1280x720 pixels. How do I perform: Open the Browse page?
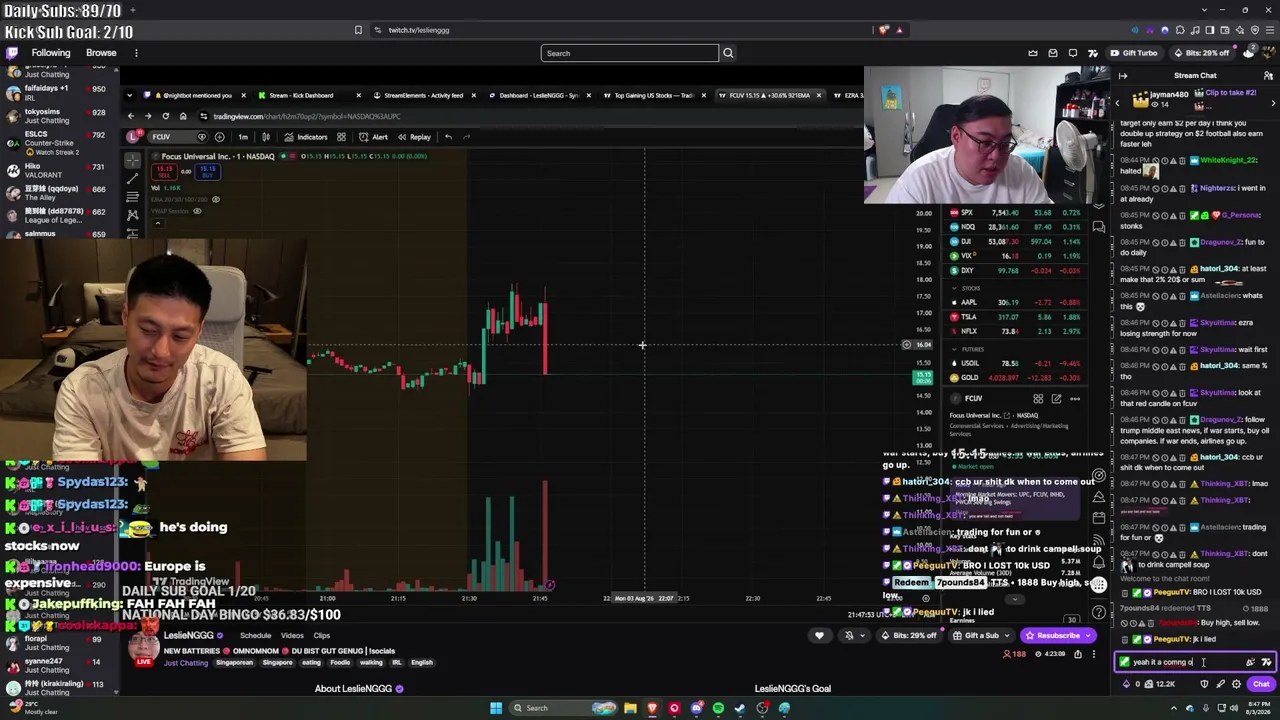coord(101,53)
